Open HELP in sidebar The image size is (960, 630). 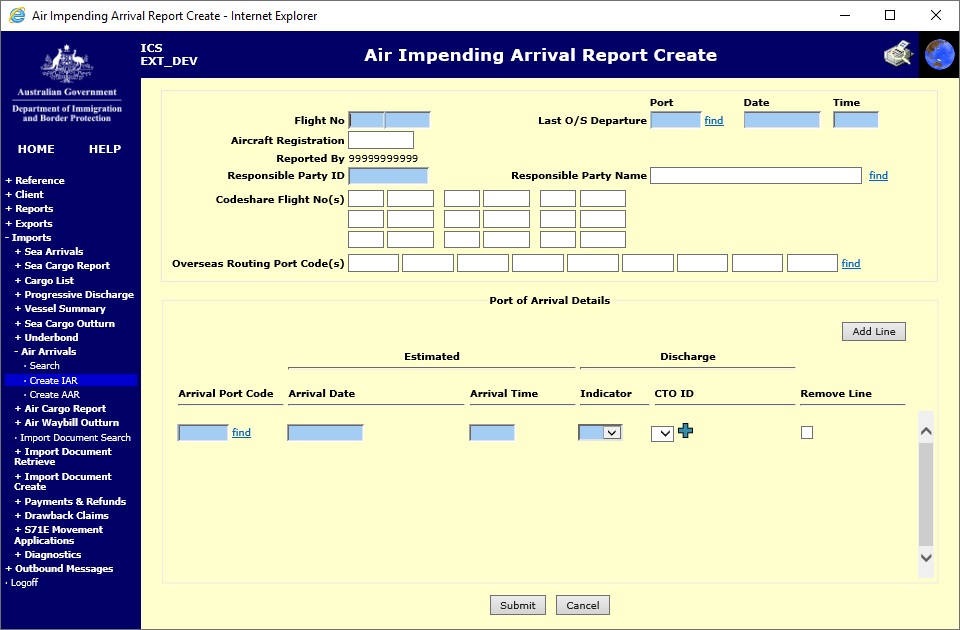(x=105, y=149)
